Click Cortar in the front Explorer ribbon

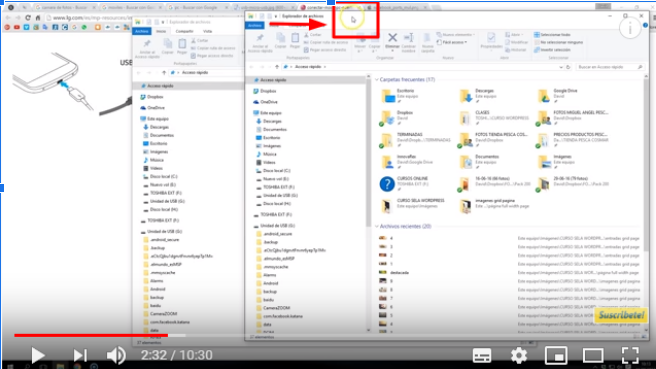point(313,35)
